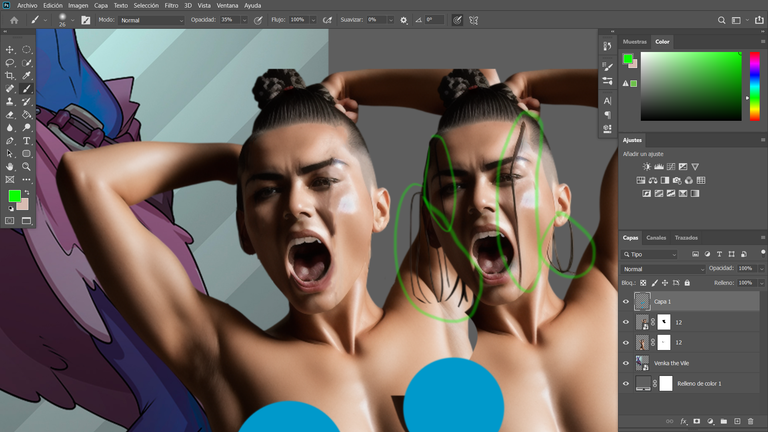
Task: Toggle pressure for size button
Action: (457, 20)
